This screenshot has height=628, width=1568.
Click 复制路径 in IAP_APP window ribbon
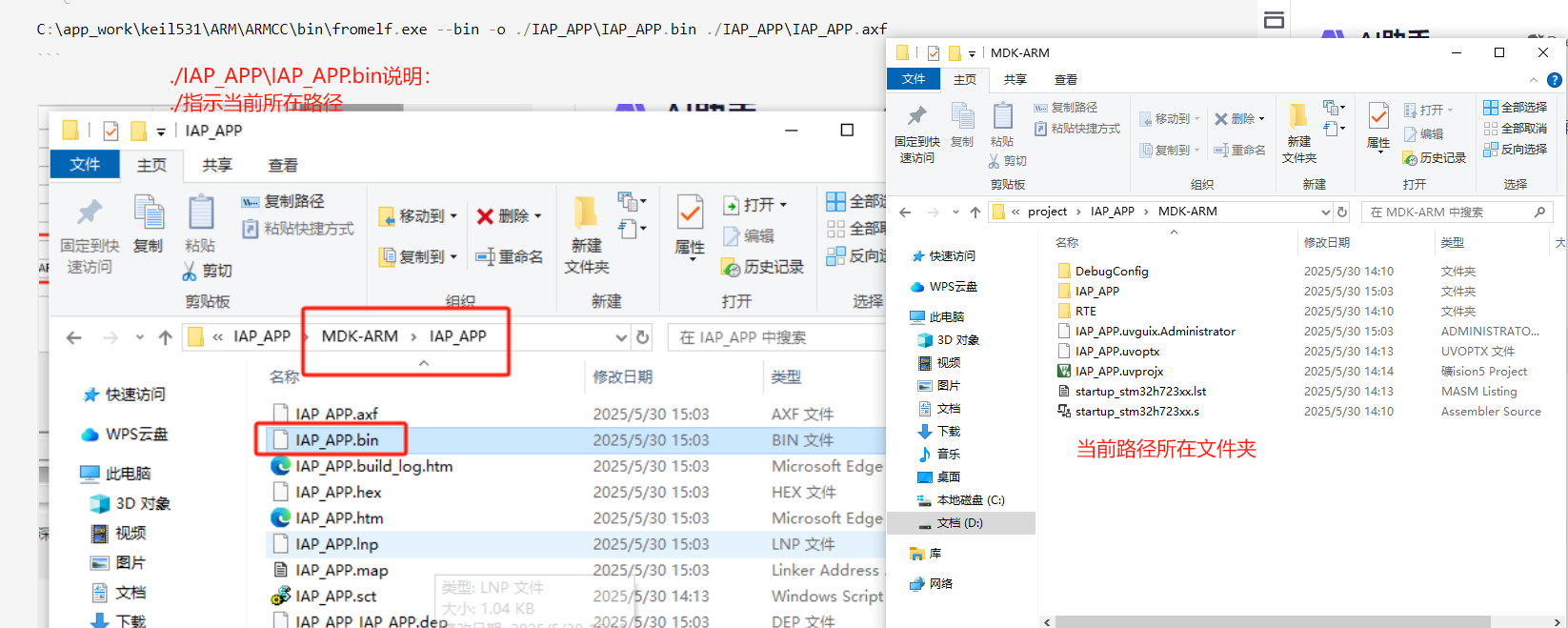click(x=283, y=201)
